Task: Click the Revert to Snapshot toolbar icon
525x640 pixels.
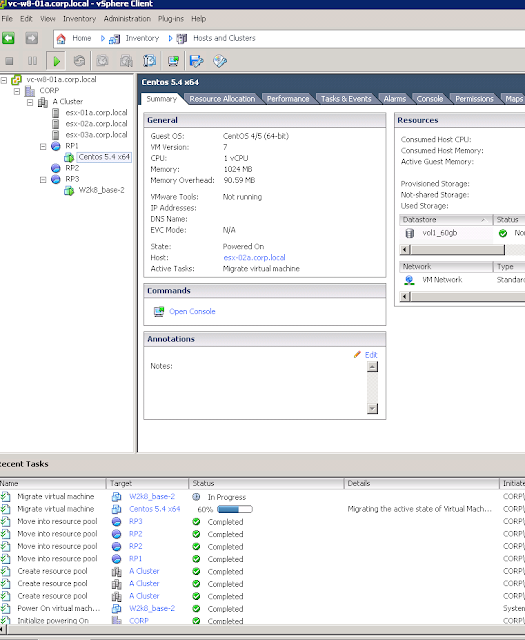Action: pos(126,61)
